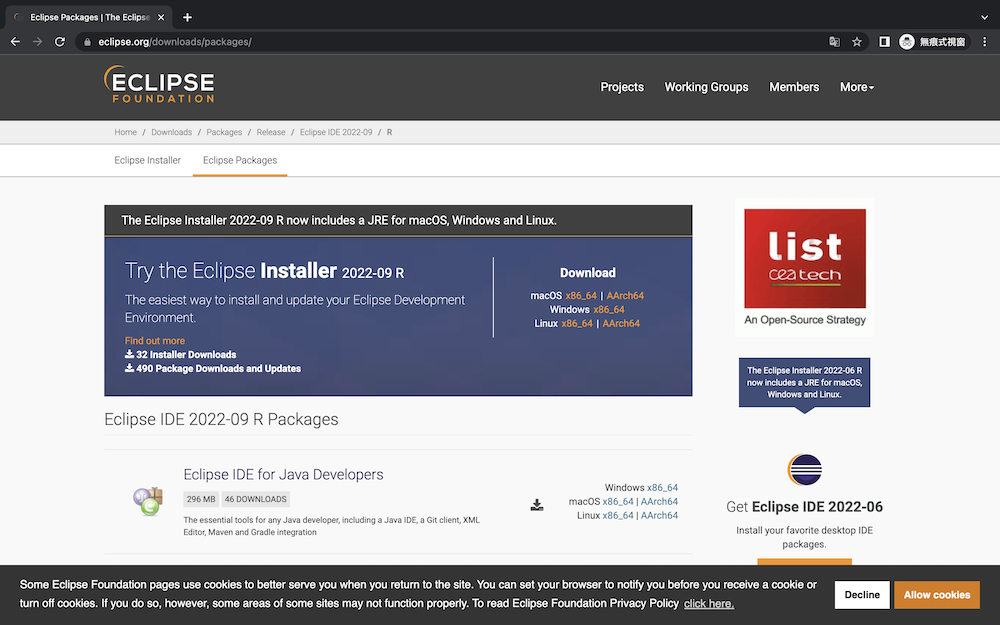Click the 296 MB size badge
The height and width of the screenshot is (625, 1000).
(x=201, y=499)
